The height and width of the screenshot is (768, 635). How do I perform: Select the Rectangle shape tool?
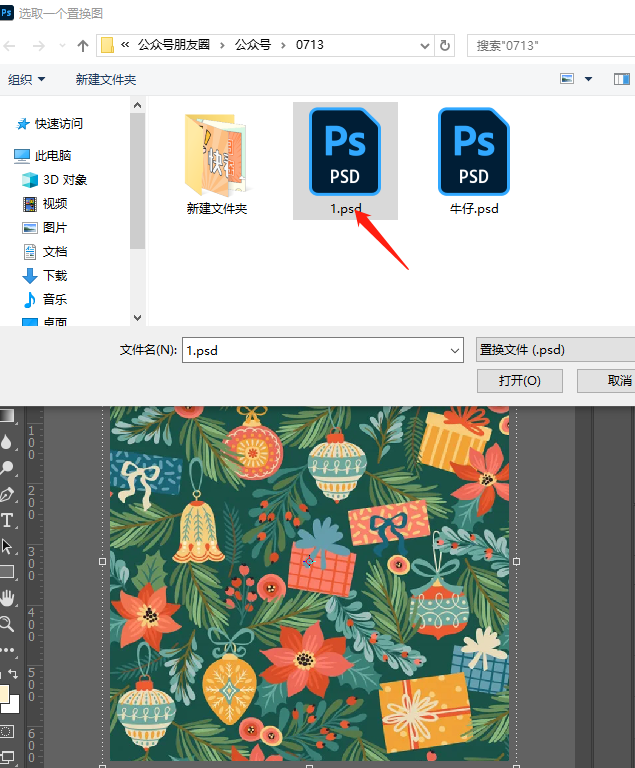(x=7, y=572)
